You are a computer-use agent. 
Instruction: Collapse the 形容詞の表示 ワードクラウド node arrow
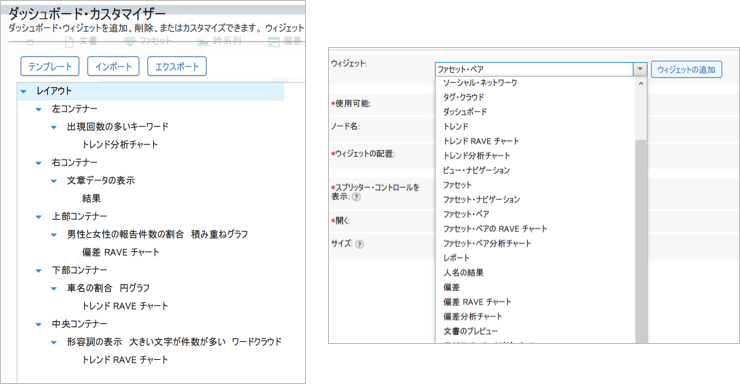[x=54, y=342]
